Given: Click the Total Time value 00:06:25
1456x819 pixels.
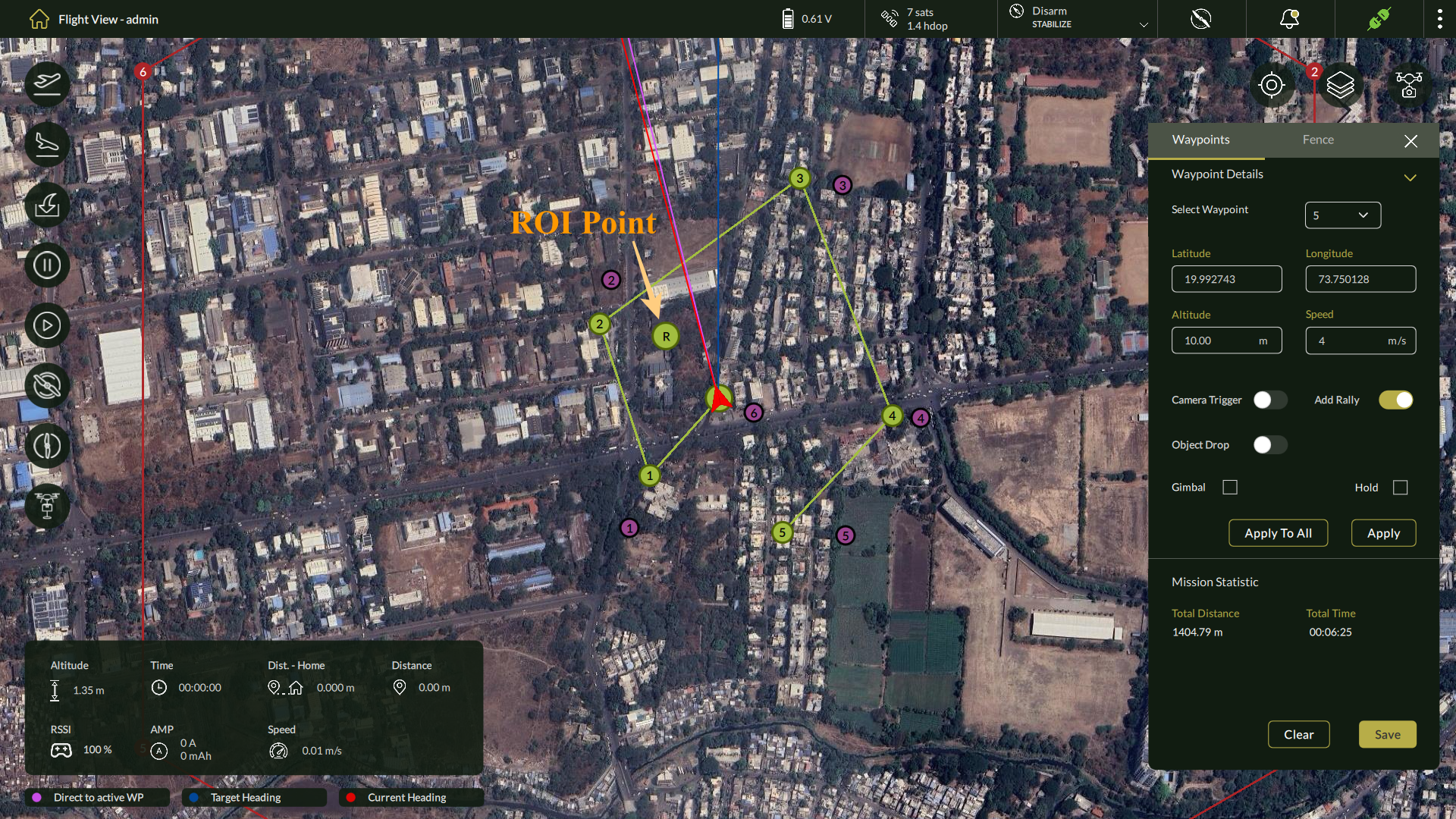Looking at the screenshot, I should tap(1330, 632).
